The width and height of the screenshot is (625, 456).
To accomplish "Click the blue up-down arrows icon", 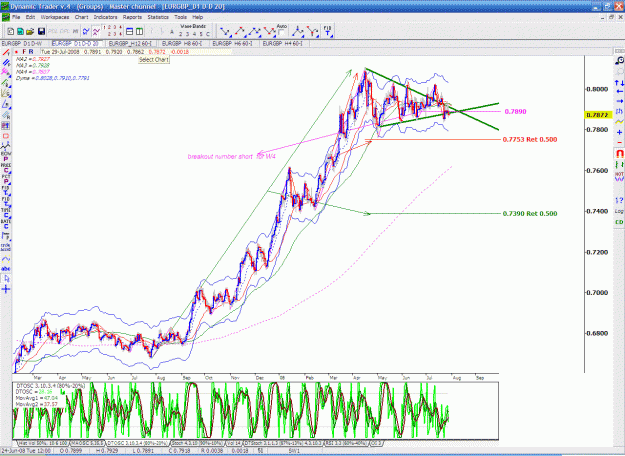I will pyautogui.click(x=619, y=83).
